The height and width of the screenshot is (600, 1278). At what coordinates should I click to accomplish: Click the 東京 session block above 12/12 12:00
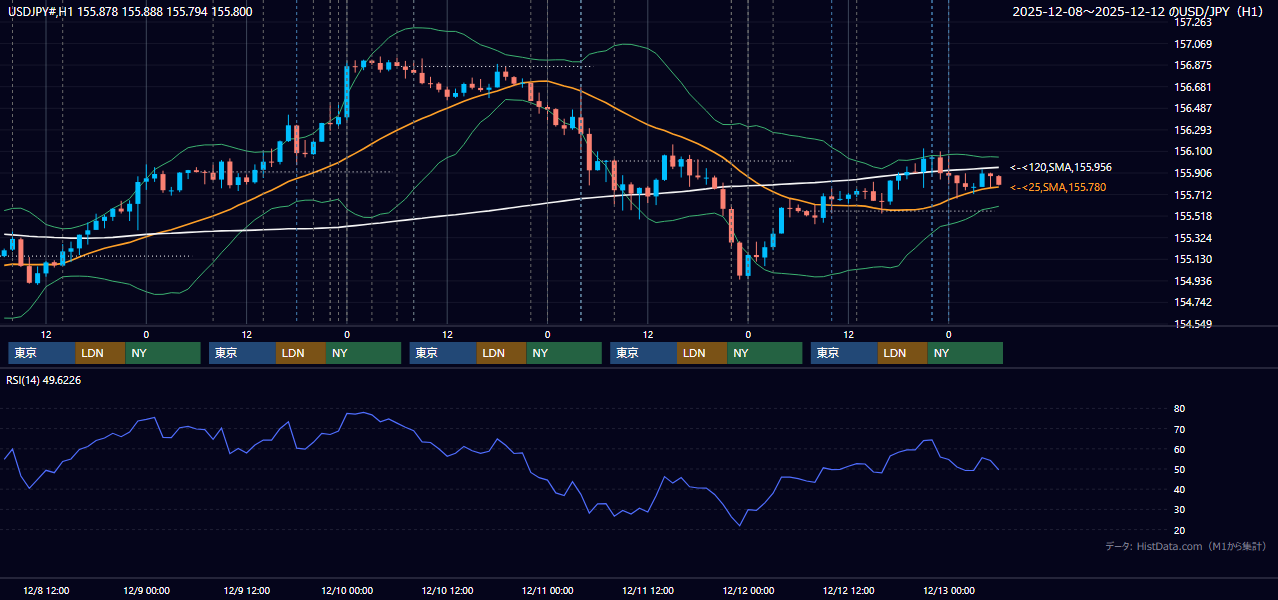click(x=845, y=353)
